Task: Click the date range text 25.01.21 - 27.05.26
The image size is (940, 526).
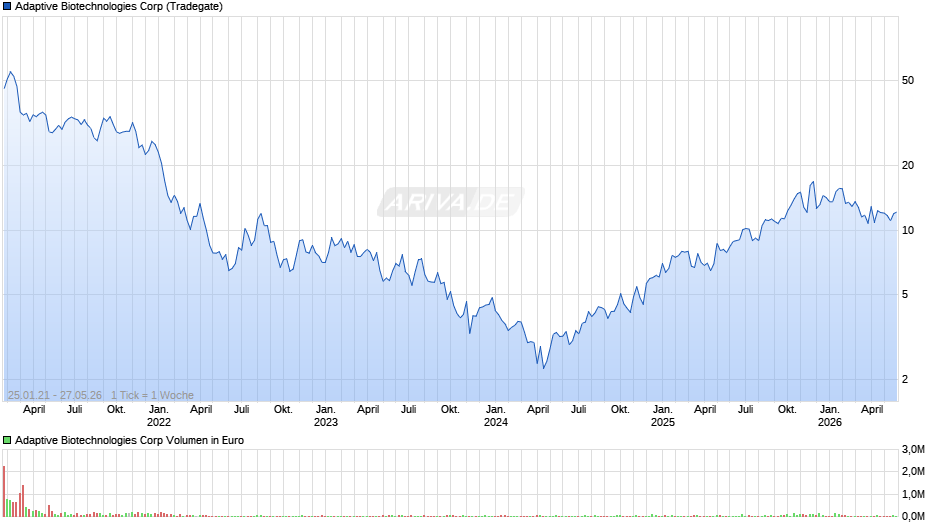Action: coord(55,395)
